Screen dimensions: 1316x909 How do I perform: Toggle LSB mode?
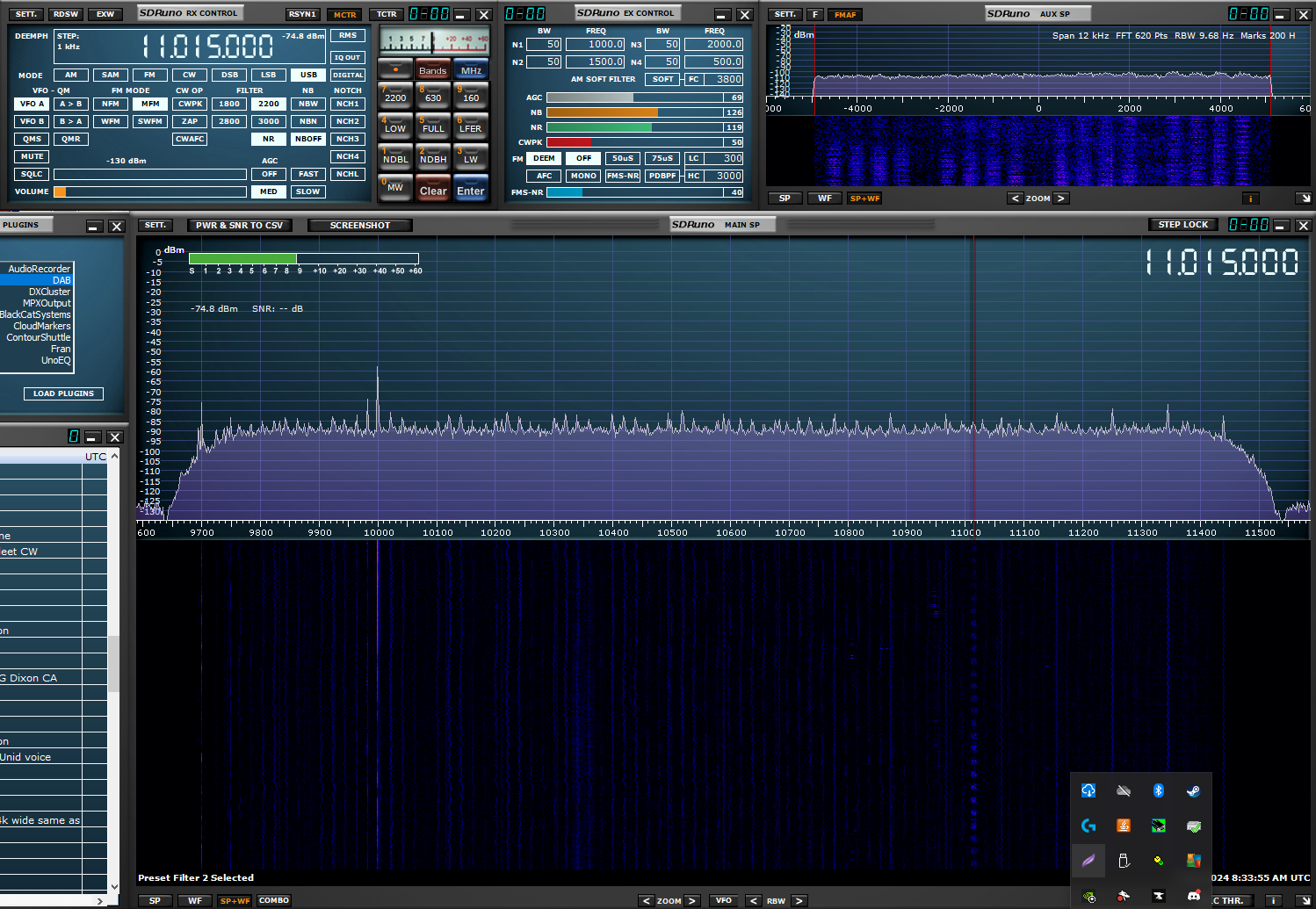pos(269,75)
